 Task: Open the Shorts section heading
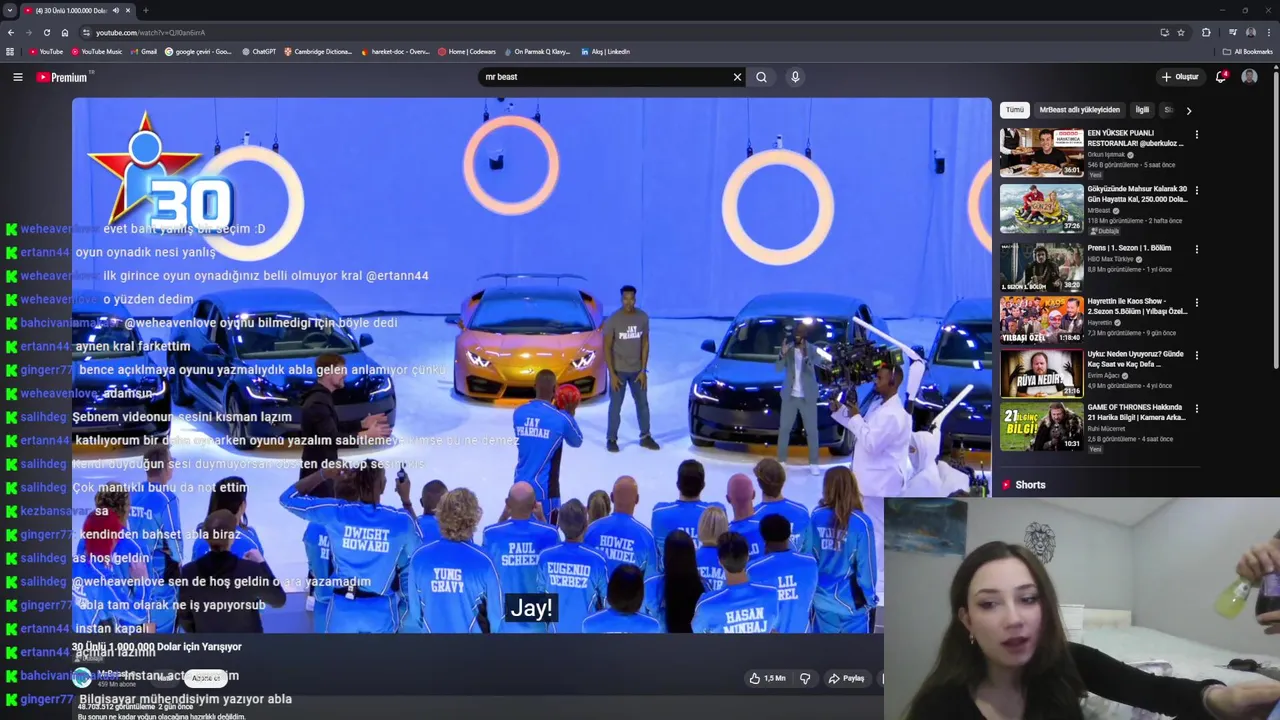click(x=1024, y=485)
